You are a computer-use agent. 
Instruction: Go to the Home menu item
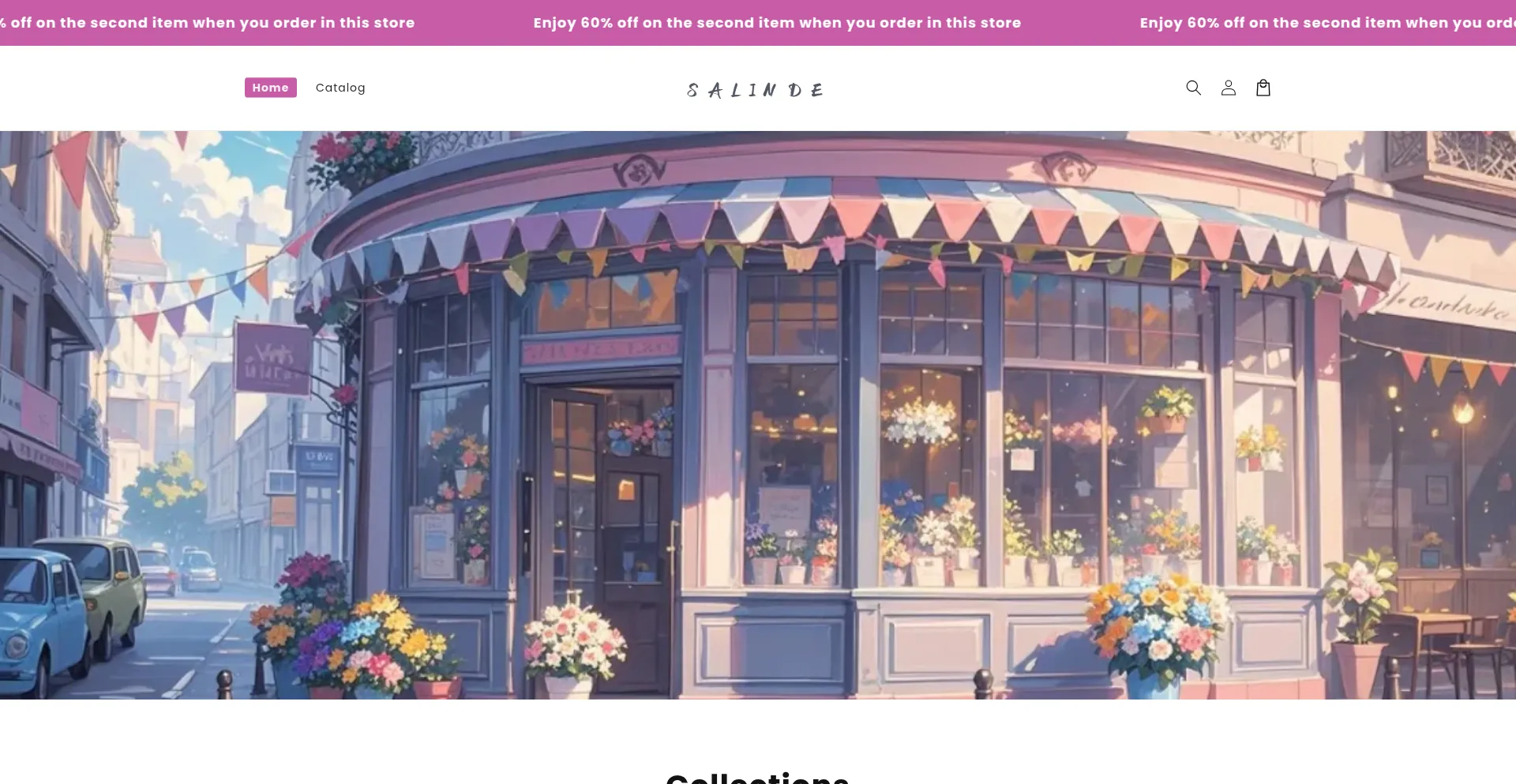(x=270, y=88)
